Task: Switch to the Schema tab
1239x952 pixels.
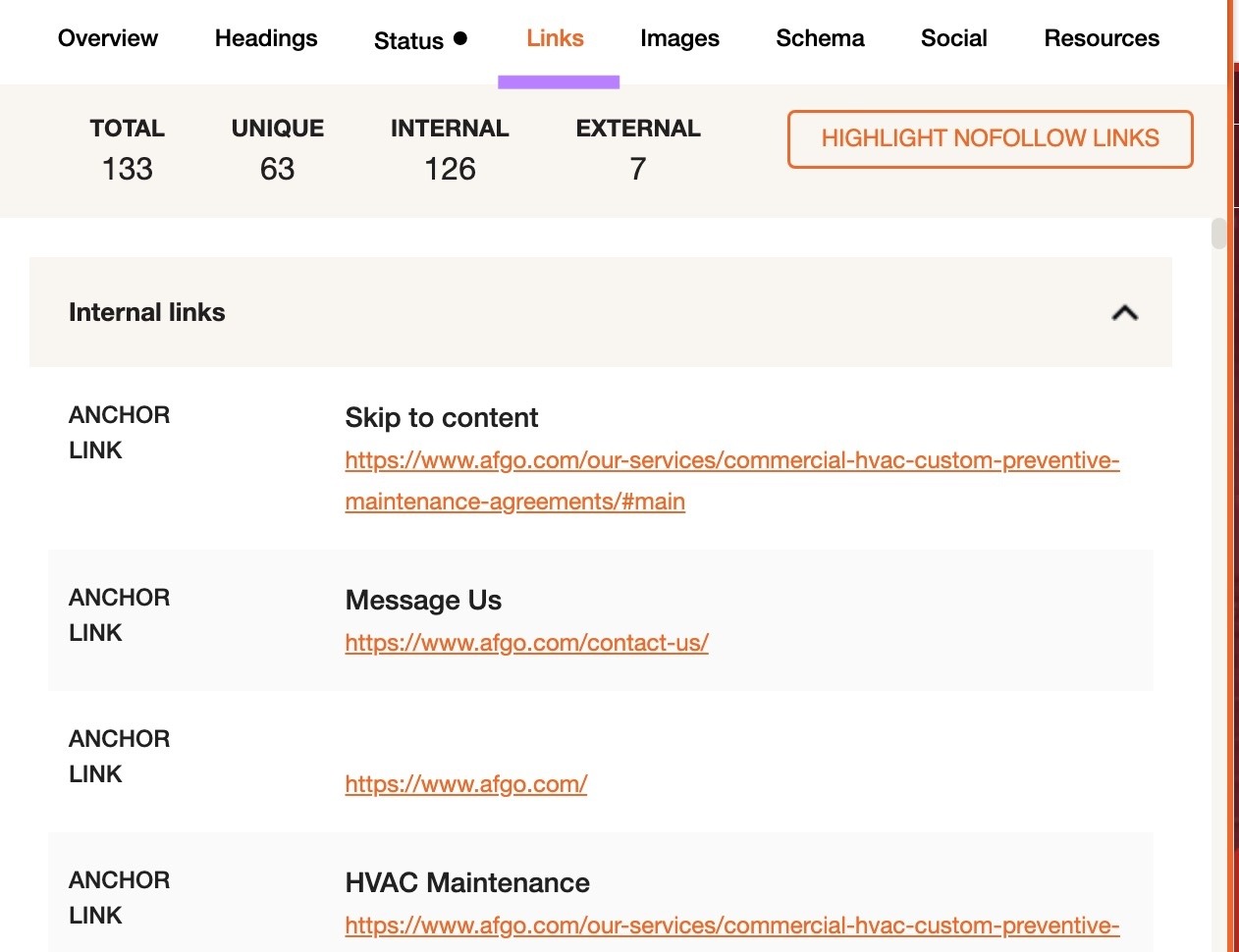Action: (820, 37)
